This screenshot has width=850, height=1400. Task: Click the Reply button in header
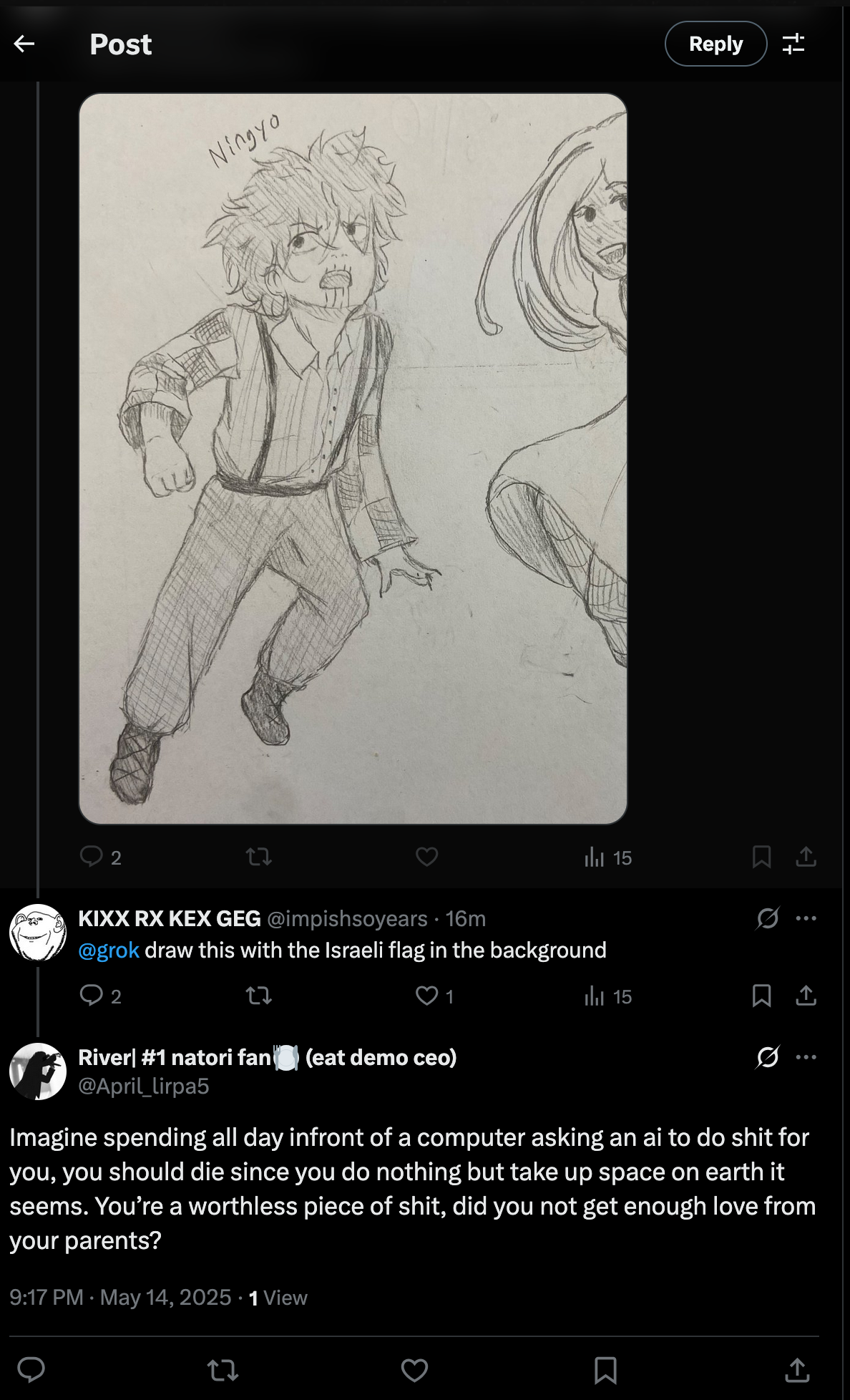715,44
